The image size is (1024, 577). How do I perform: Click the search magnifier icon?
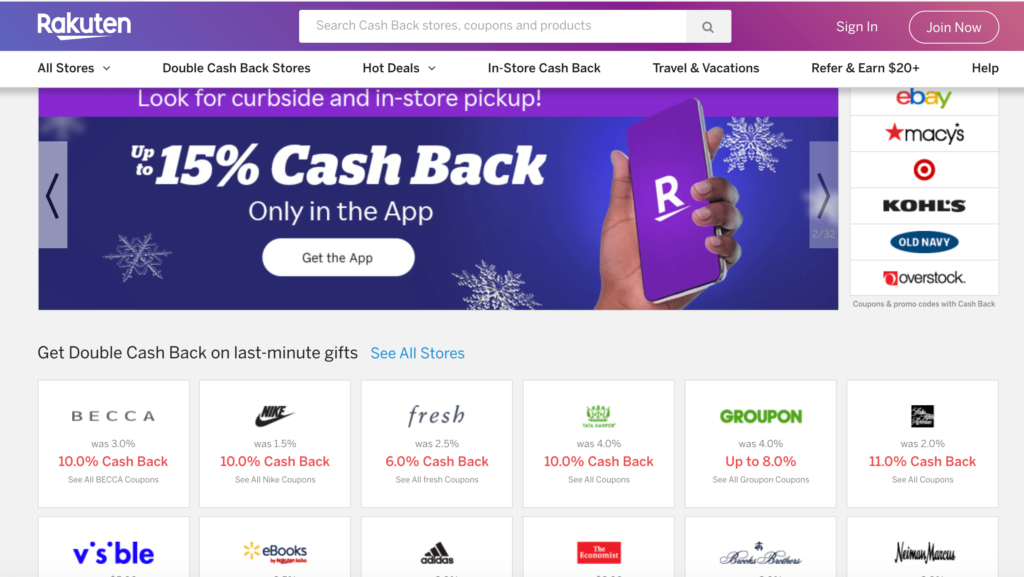(708, 27)
